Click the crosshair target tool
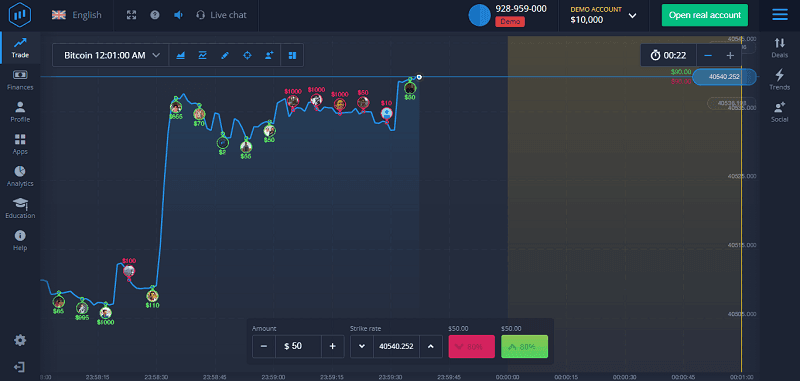Screen dimensions: 800x381 pos(247,55)
